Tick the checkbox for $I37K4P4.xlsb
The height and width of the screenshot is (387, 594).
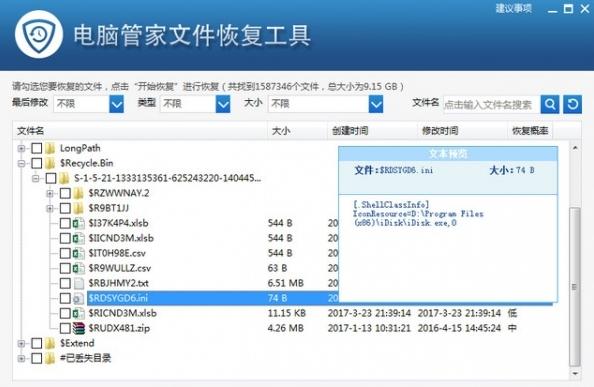[x=65, y=223]
